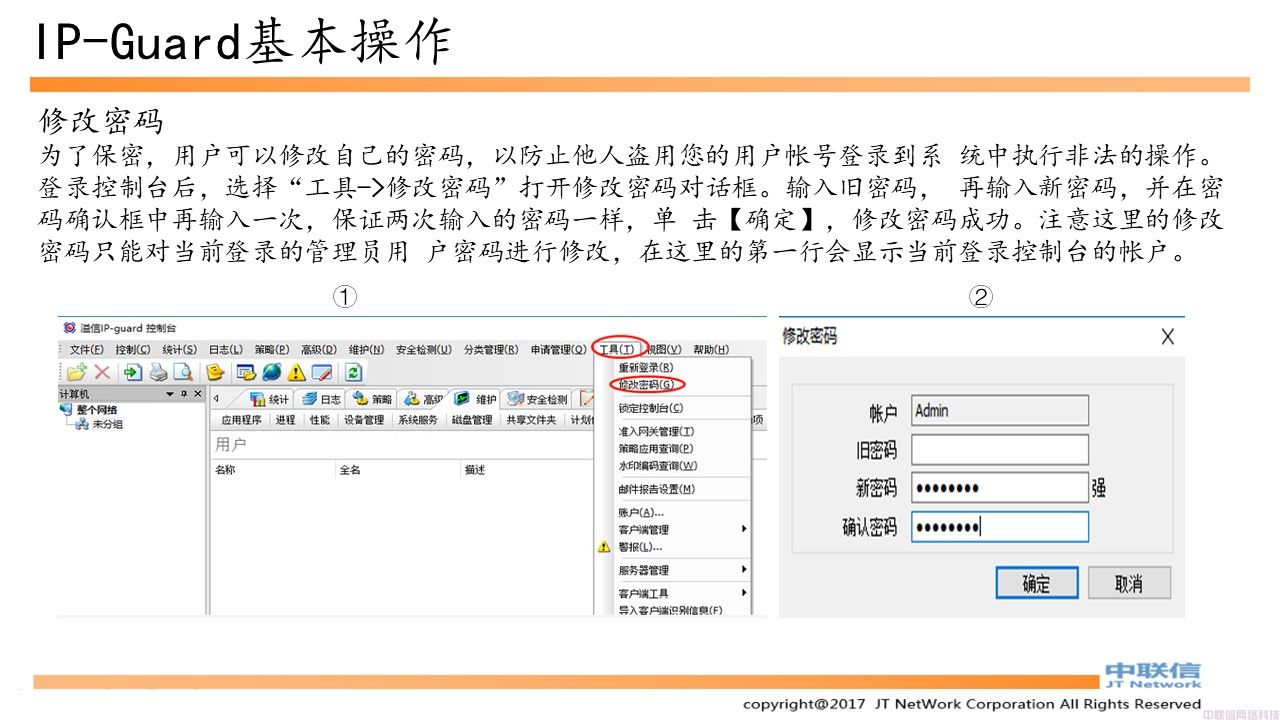Image resolution: width=1280 pixels, height=720 pixels.
Task: Select 未分组 in the computer tree
Action: tap(107, 424)
